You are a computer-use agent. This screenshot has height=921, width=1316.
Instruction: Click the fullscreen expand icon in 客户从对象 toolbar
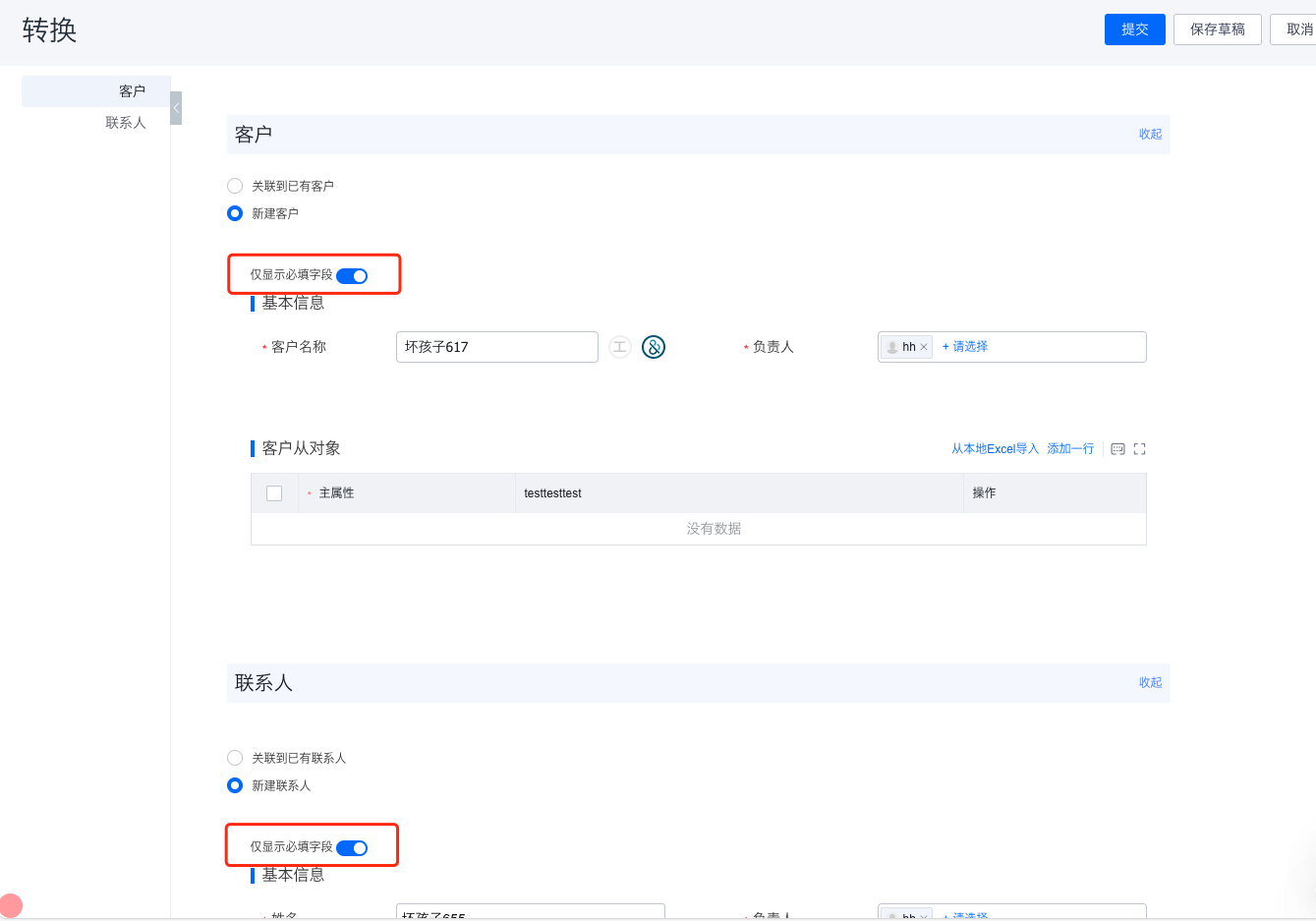point(1139,448)
